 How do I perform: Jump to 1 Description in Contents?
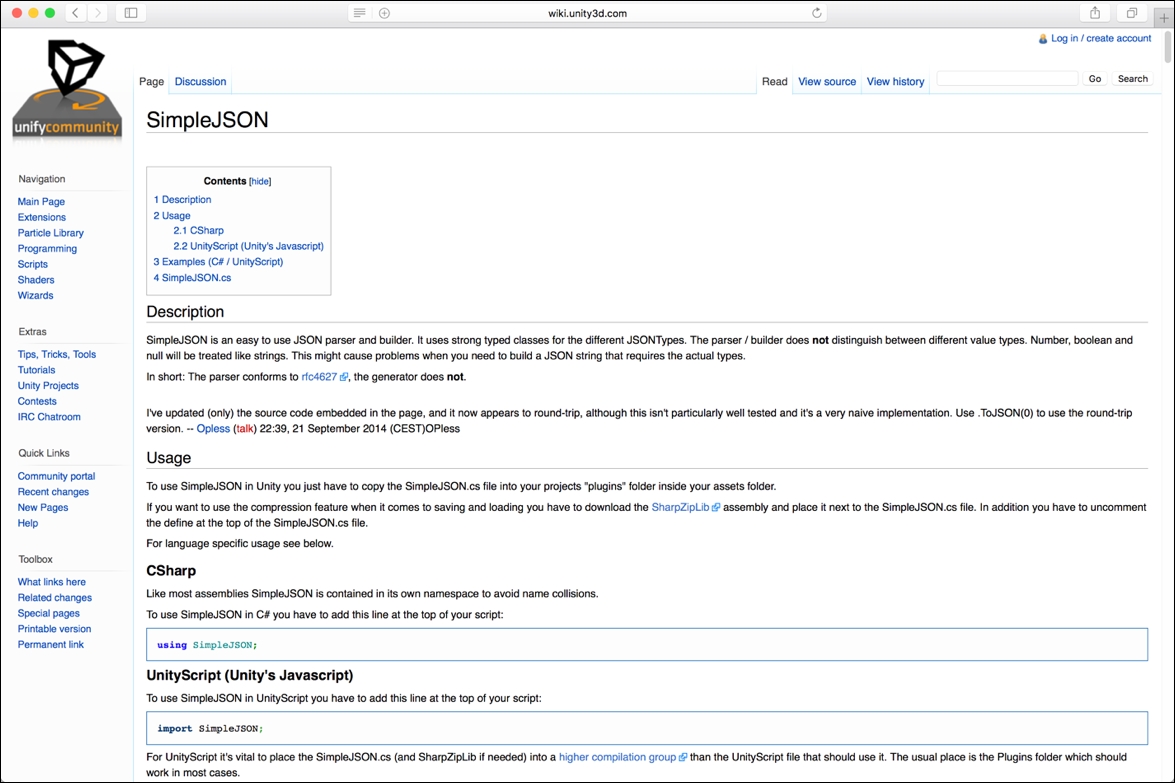[182, 200]
